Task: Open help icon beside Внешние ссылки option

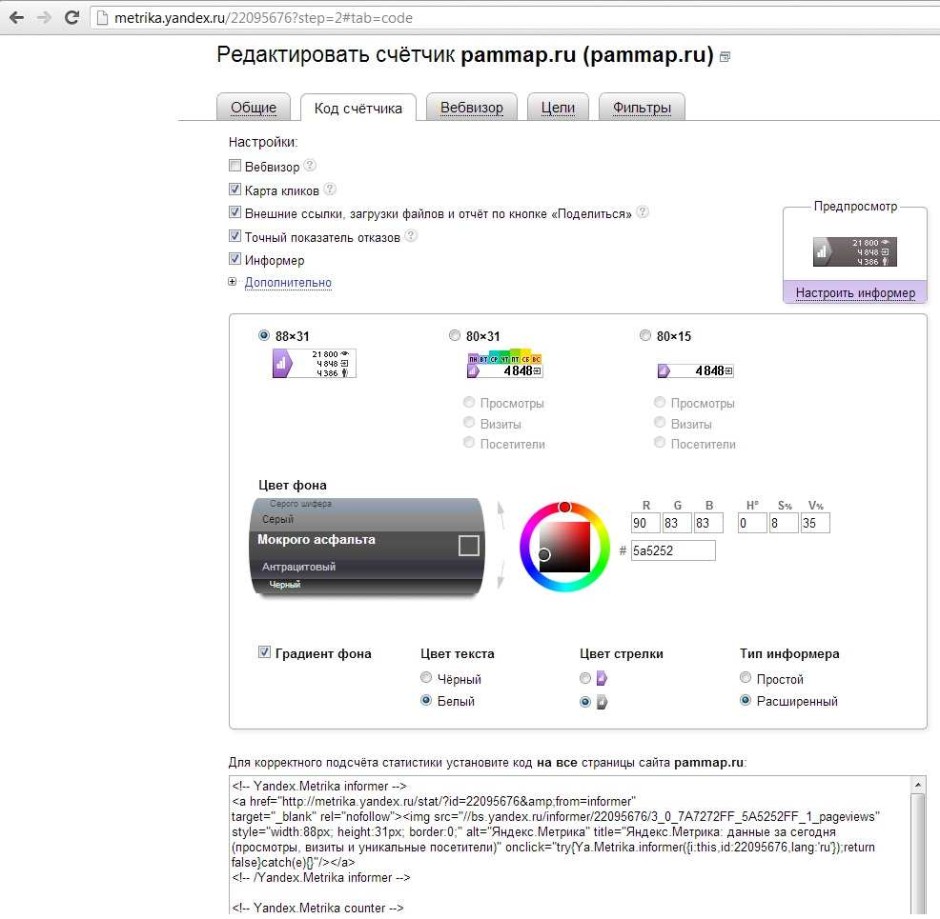Action: [642, 212]
